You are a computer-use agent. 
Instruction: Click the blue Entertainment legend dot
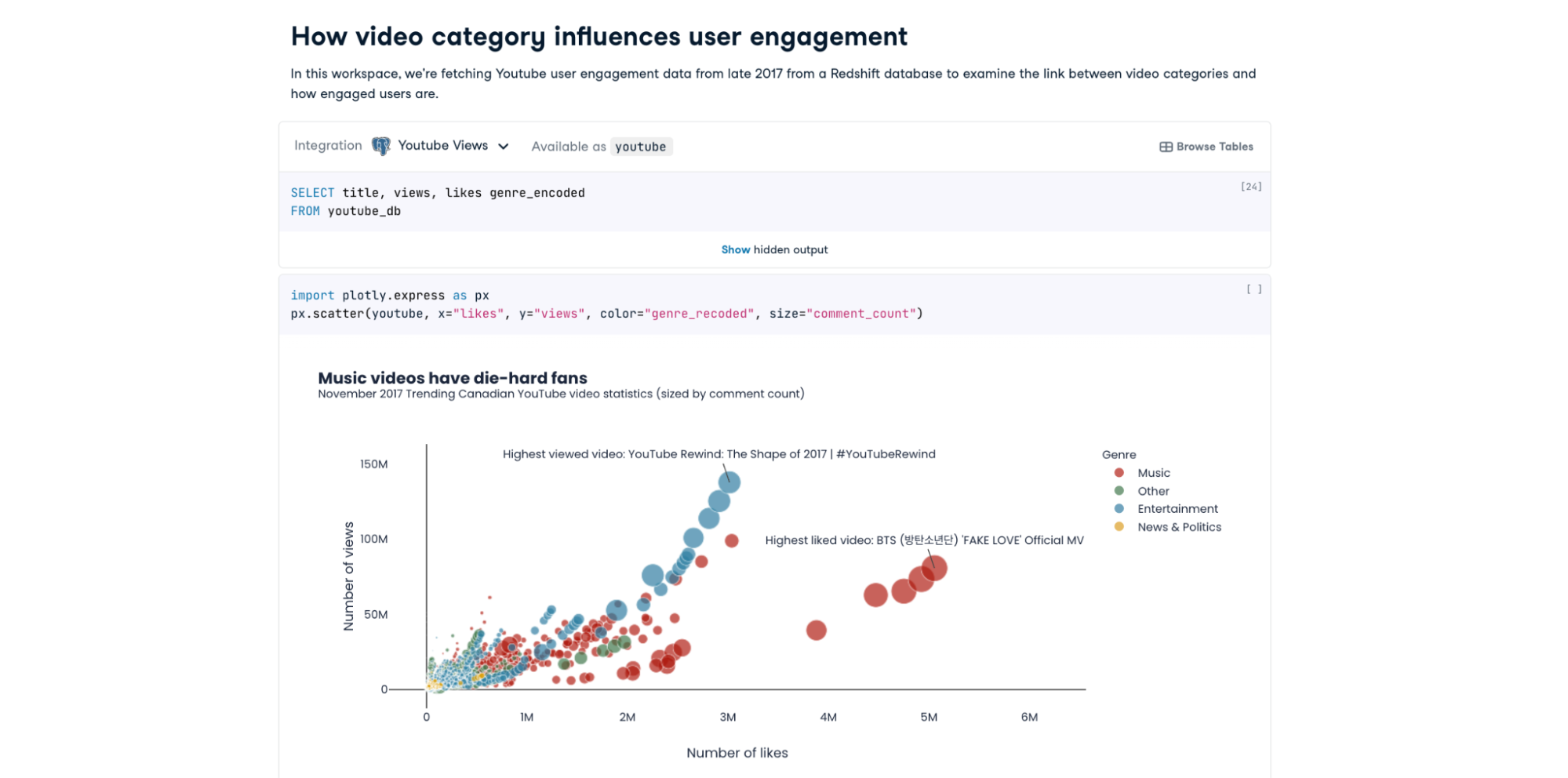(x=1118, y=508)
